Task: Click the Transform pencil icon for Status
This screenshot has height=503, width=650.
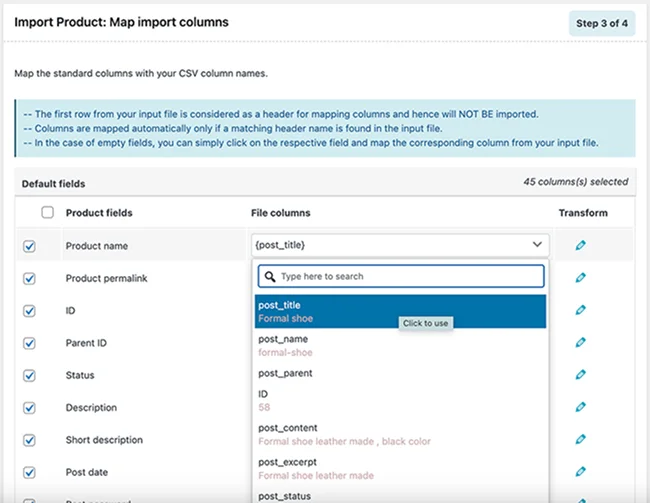Action: coord(580,375)
